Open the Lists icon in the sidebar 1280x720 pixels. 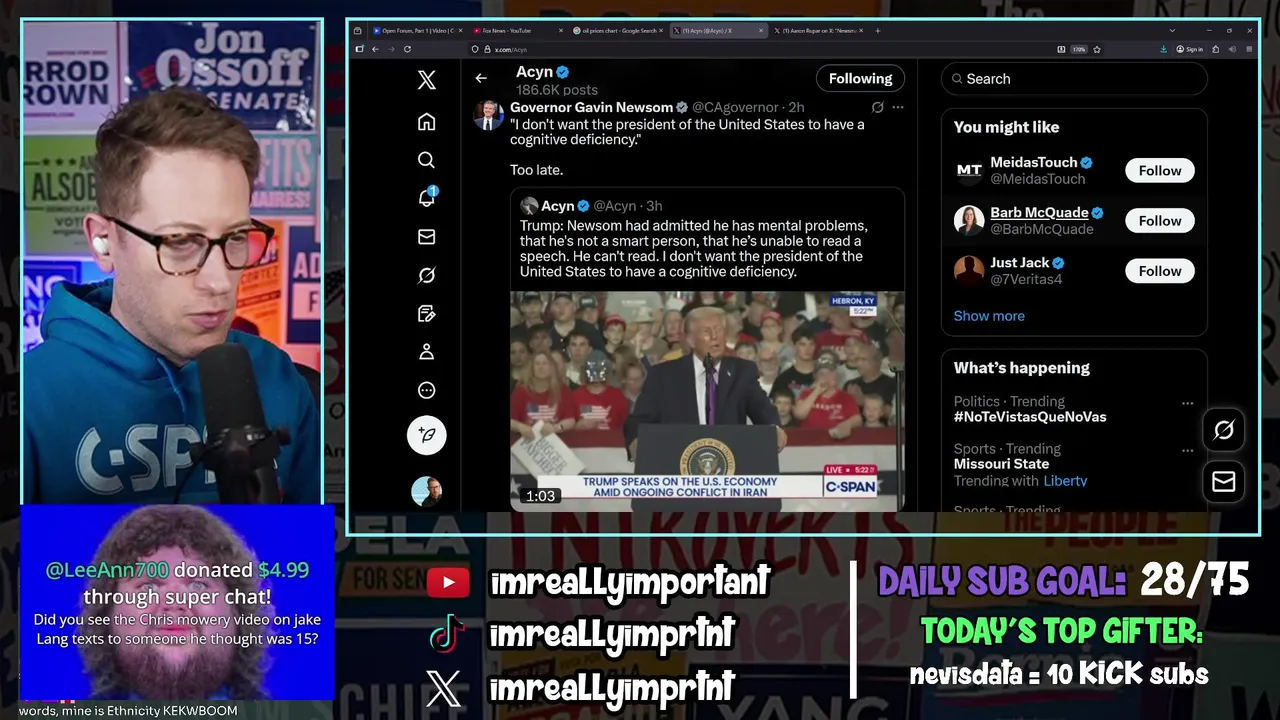pos(426,314)
